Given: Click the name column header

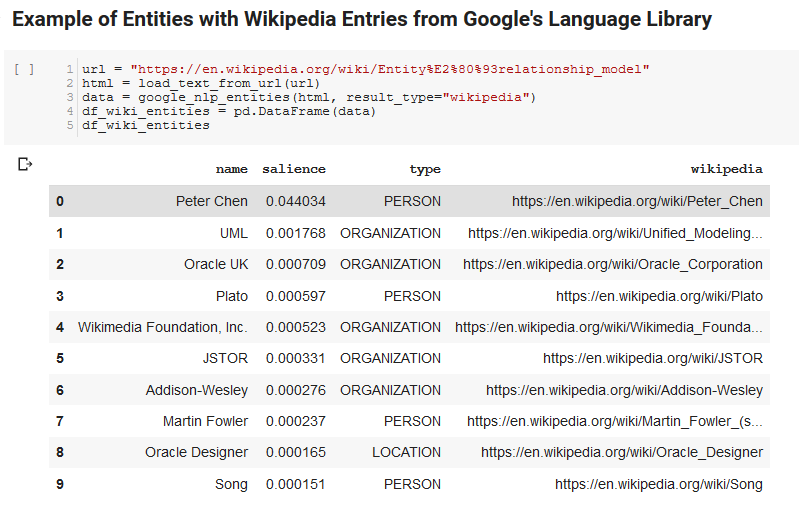Looking at the screenshot, I should [x=231, y=169].
